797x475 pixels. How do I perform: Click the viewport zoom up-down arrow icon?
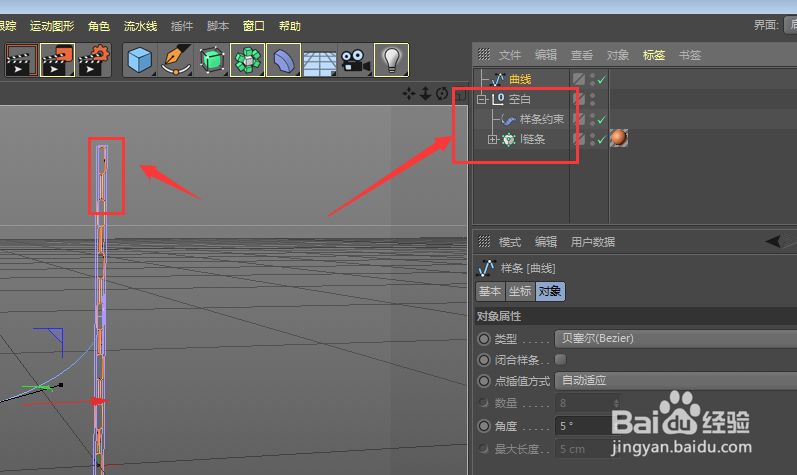[425, 93]
